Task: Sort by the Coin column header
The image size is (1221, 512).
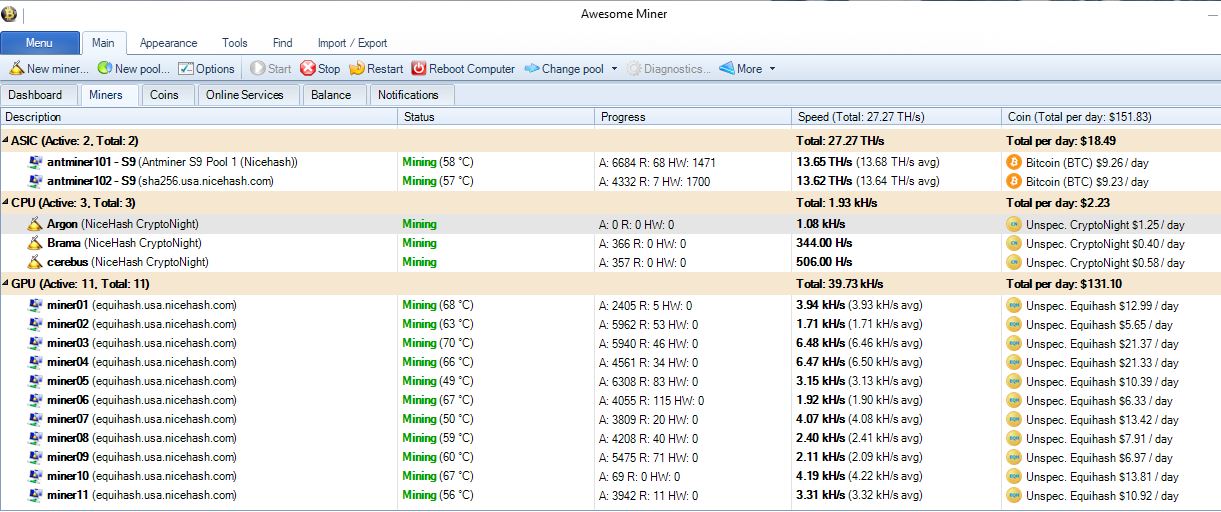Action: pos(1111,117)
